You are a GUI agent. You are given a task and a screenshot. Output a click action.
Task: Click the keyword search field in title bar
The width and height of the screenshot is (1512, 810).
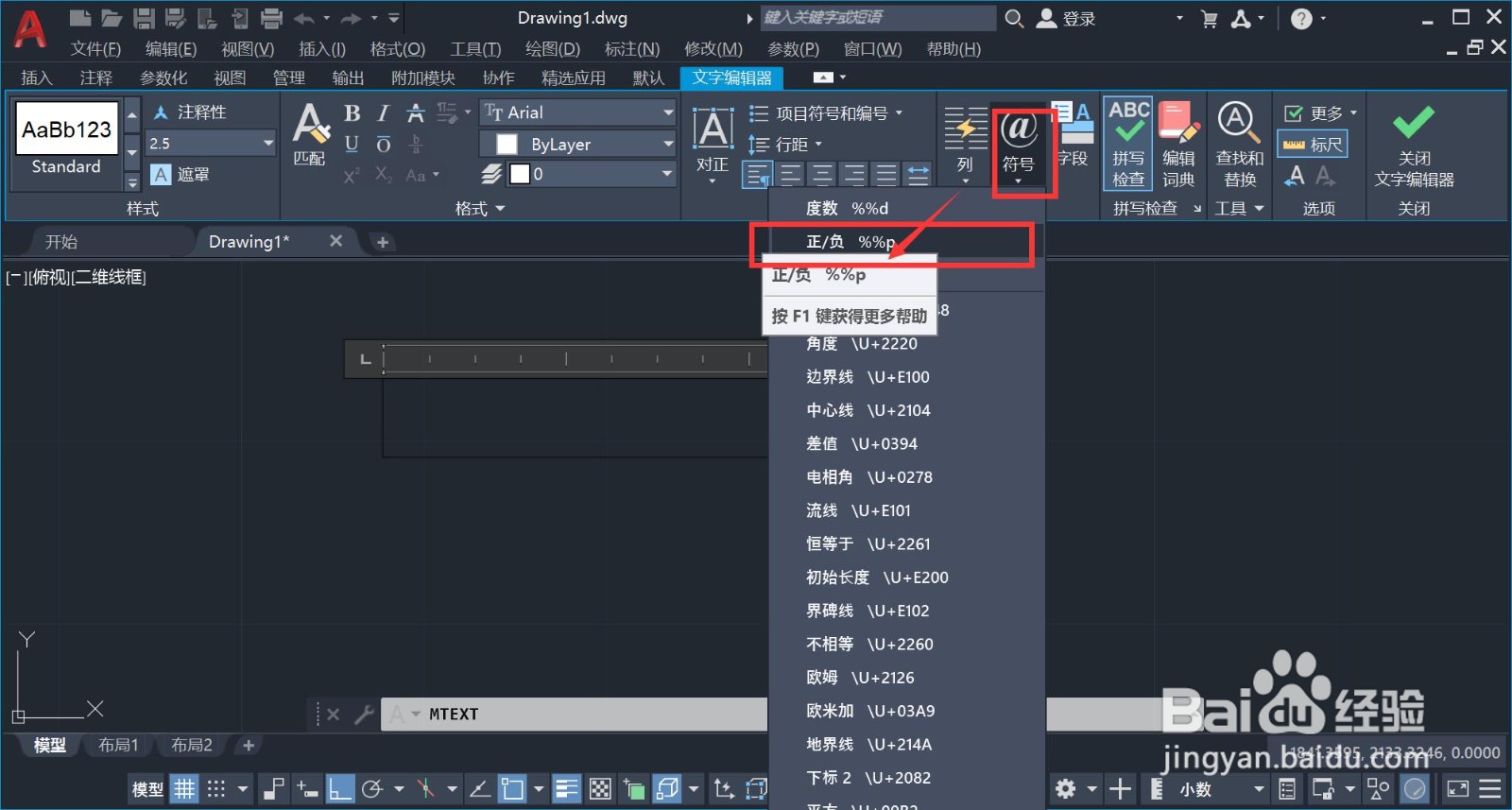coord(878,18)
